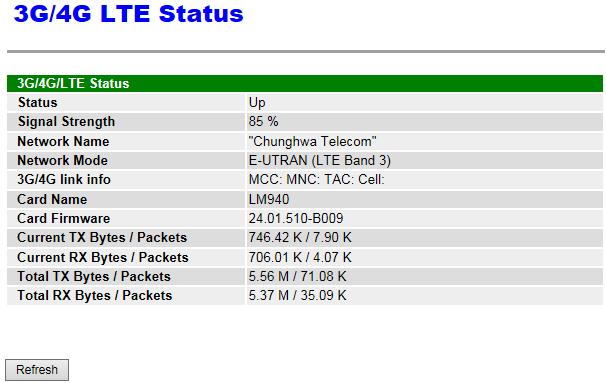The image size is (606, 383).
Task: Click the Signal Strength label
Action: click(66, 122)
